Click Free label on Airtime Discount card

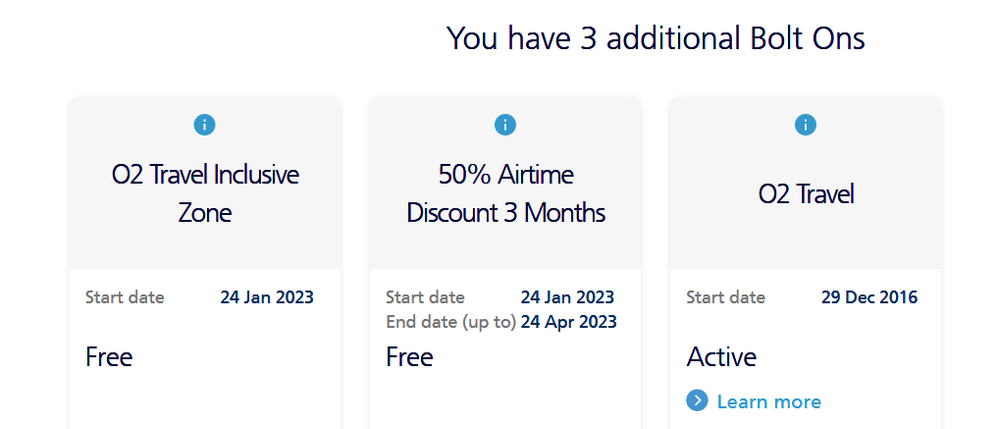click(409, 357)
